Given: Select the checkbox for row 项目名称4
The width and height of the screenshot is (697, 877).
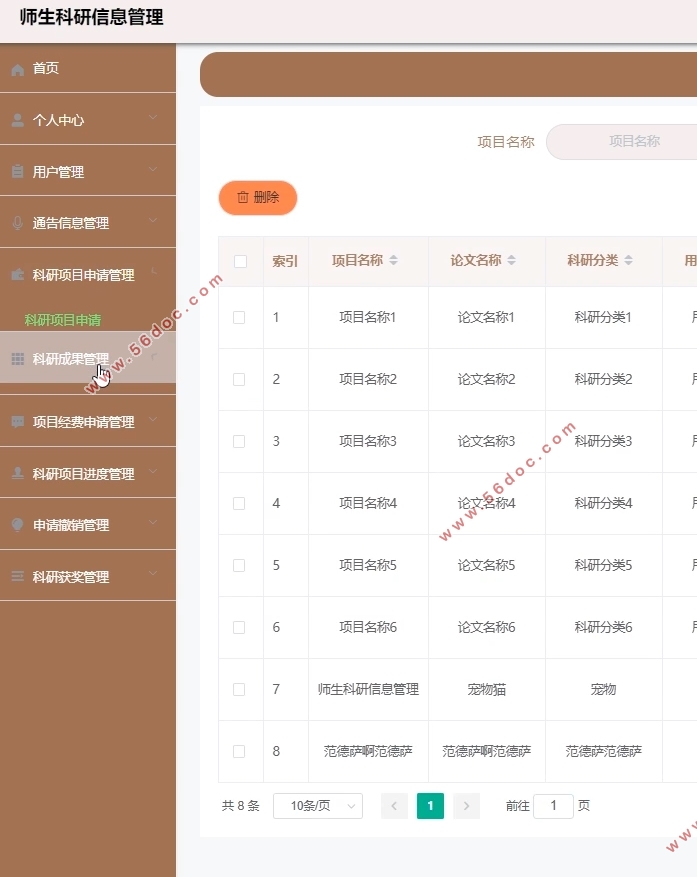Looking at the screenshot, I should tap(239, 503).
